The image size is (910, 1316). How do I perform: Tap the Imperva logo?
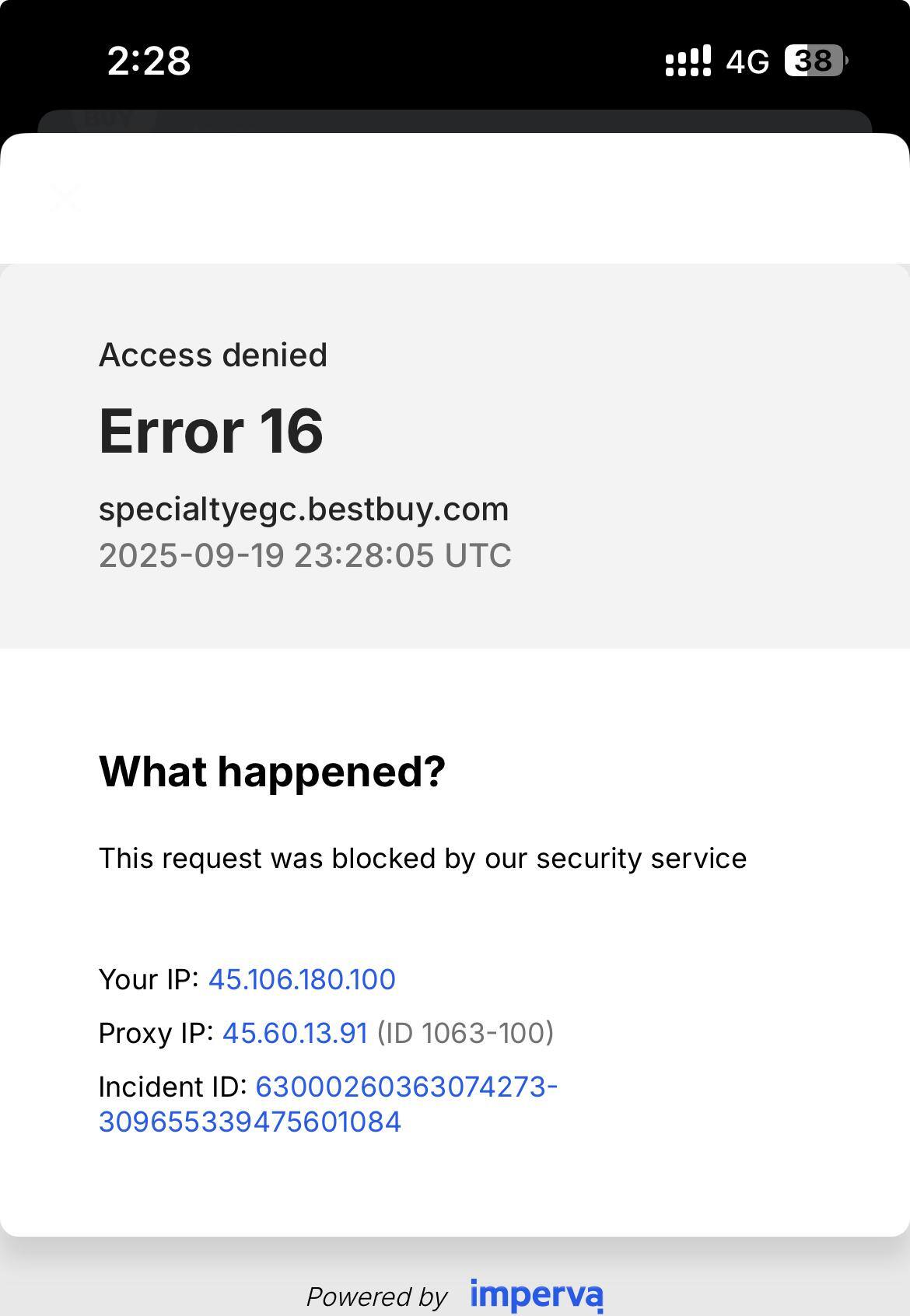click(x=536, y=1295)
